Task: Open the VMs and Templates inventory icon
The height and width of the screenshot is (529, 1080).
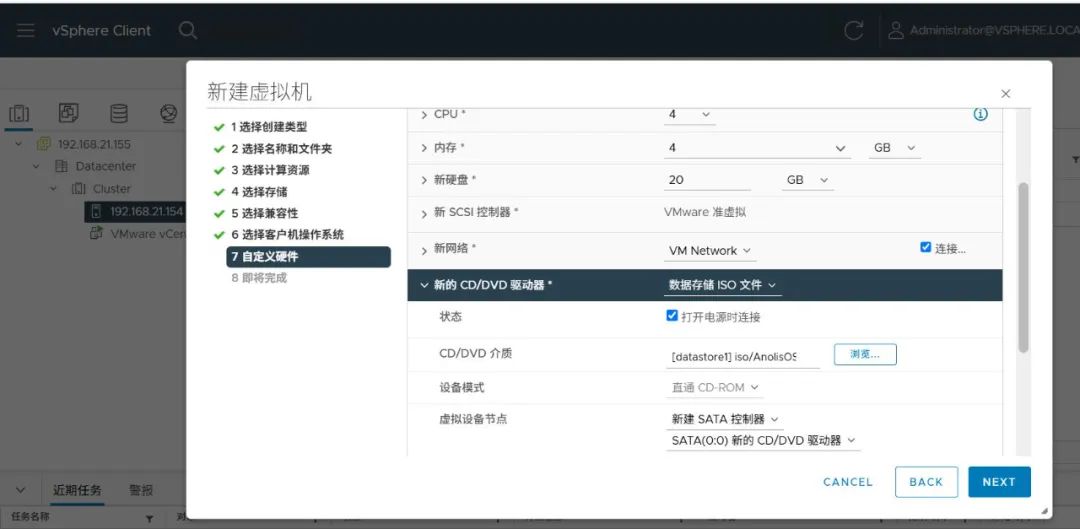Action: [69, 113]
